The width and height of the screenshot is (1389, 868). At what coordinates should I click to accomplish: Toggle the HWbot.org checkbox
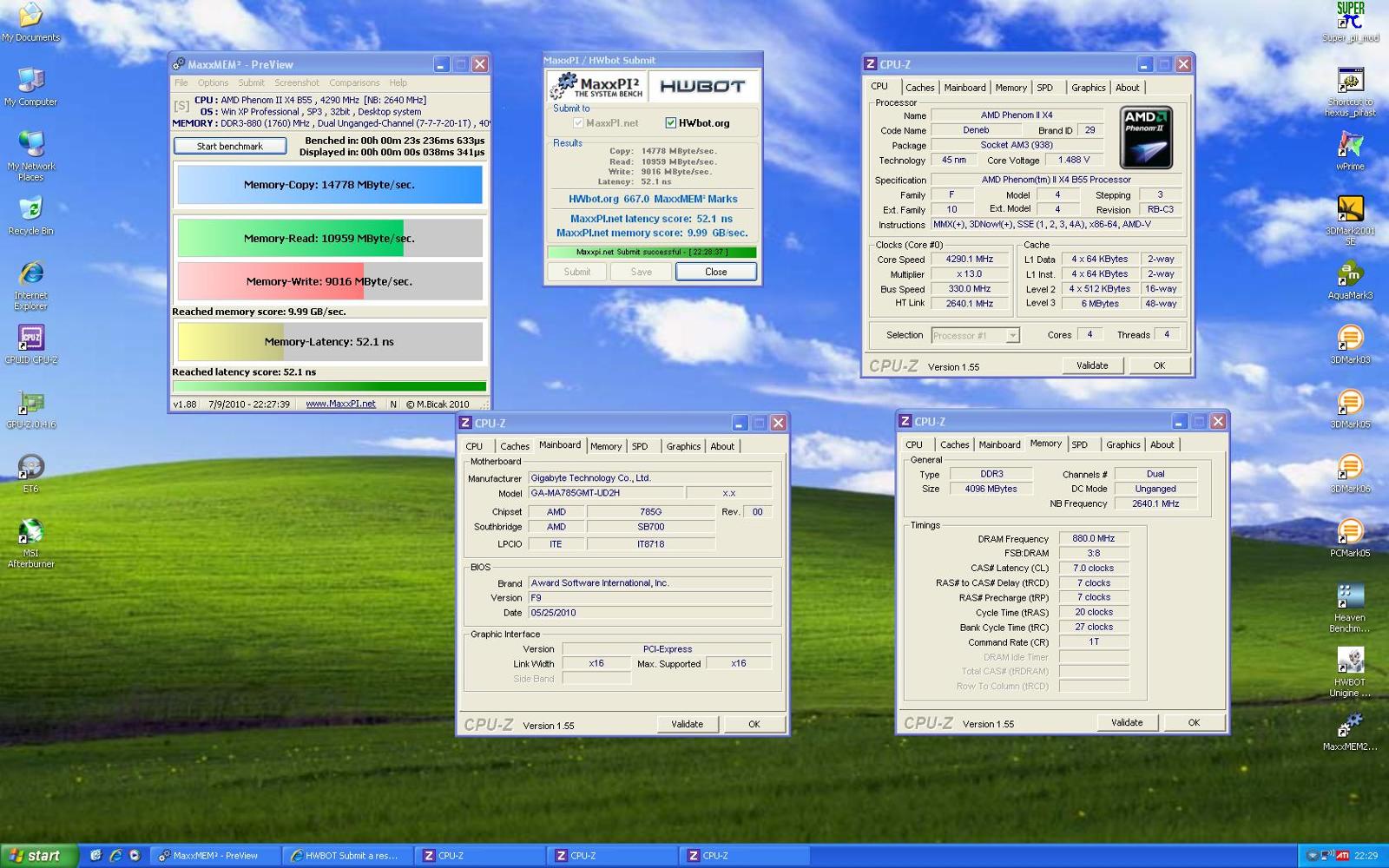tap(670, 122)
